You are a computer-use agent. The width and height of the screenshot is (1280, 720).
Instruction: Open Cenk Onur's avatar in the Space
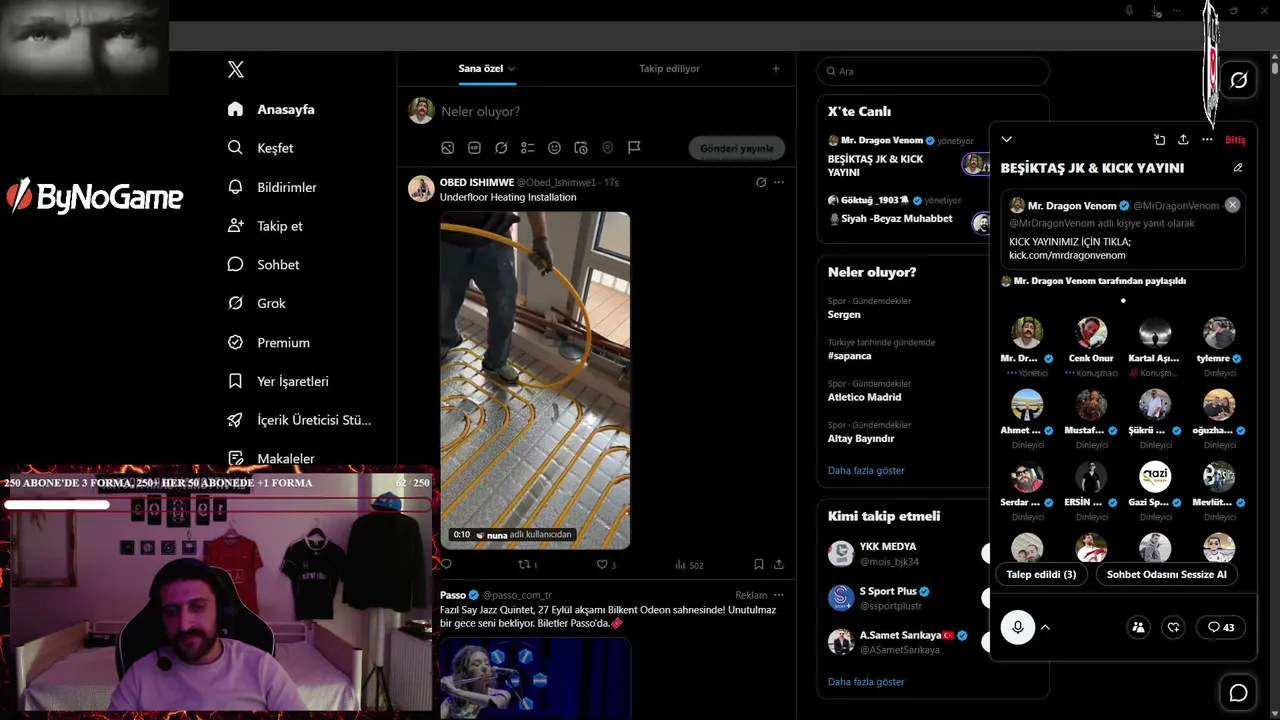point(1091,332)
